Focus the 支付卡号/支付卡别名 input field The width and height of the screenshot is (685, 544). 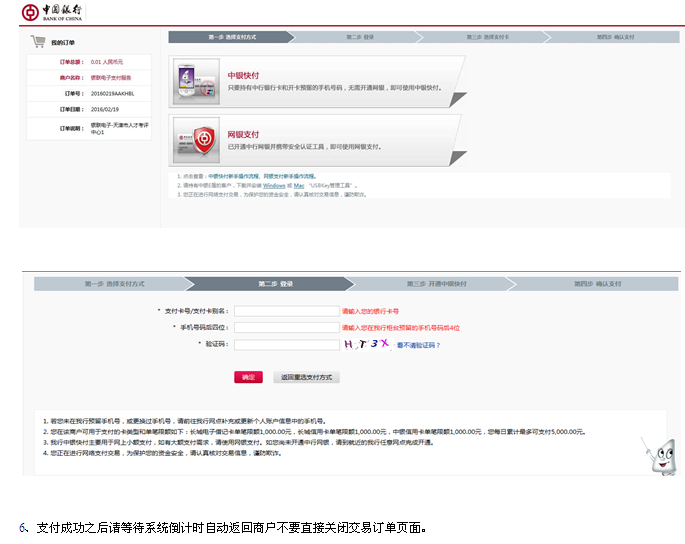point(287,311)
